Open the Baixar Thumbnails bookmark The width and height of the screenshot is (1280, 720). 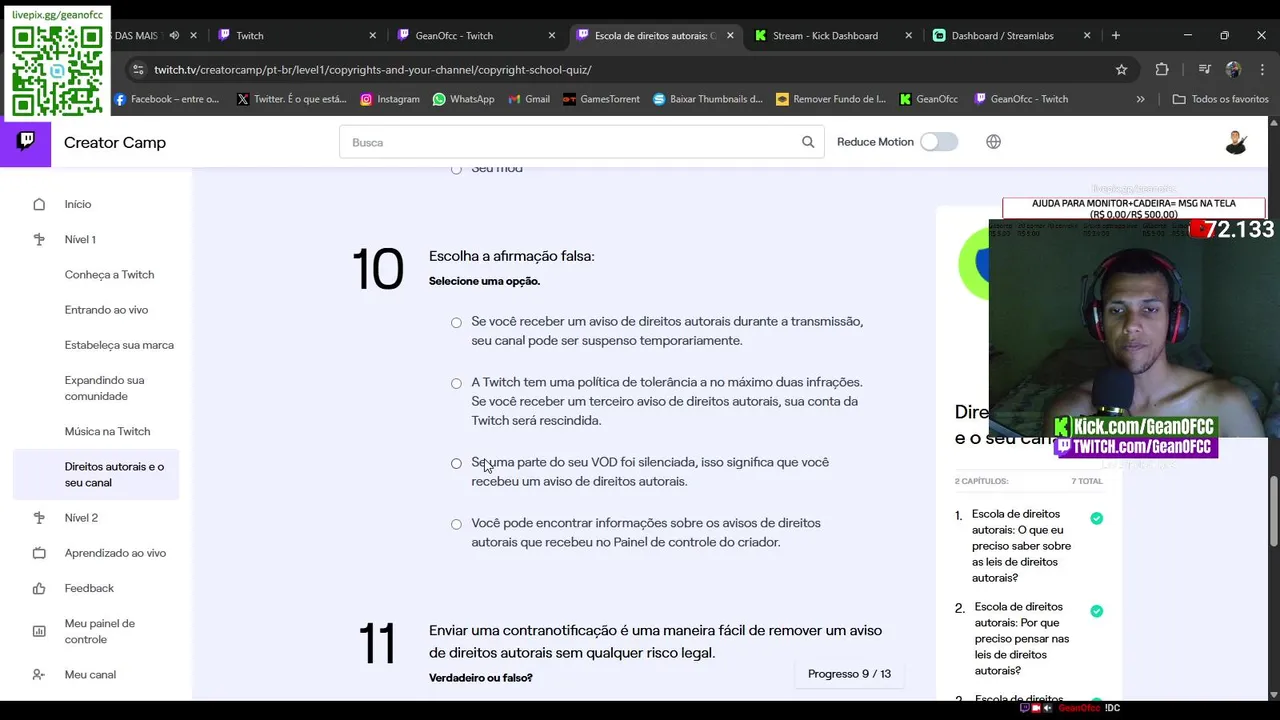708,99
